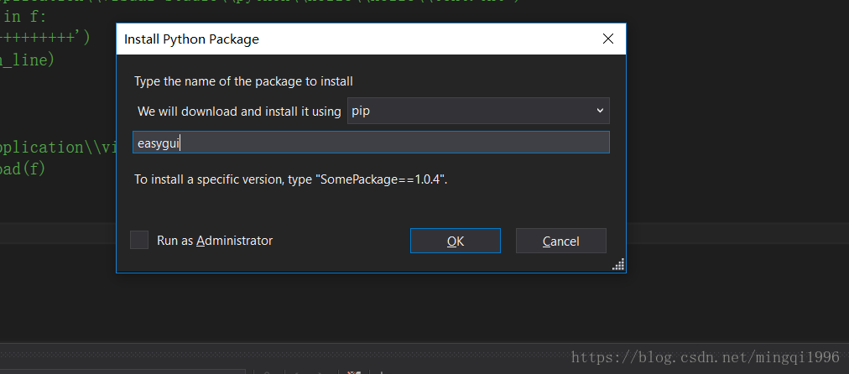849x374 pixels.
Task: Click the We will download and install label
Action: [239, 111]
